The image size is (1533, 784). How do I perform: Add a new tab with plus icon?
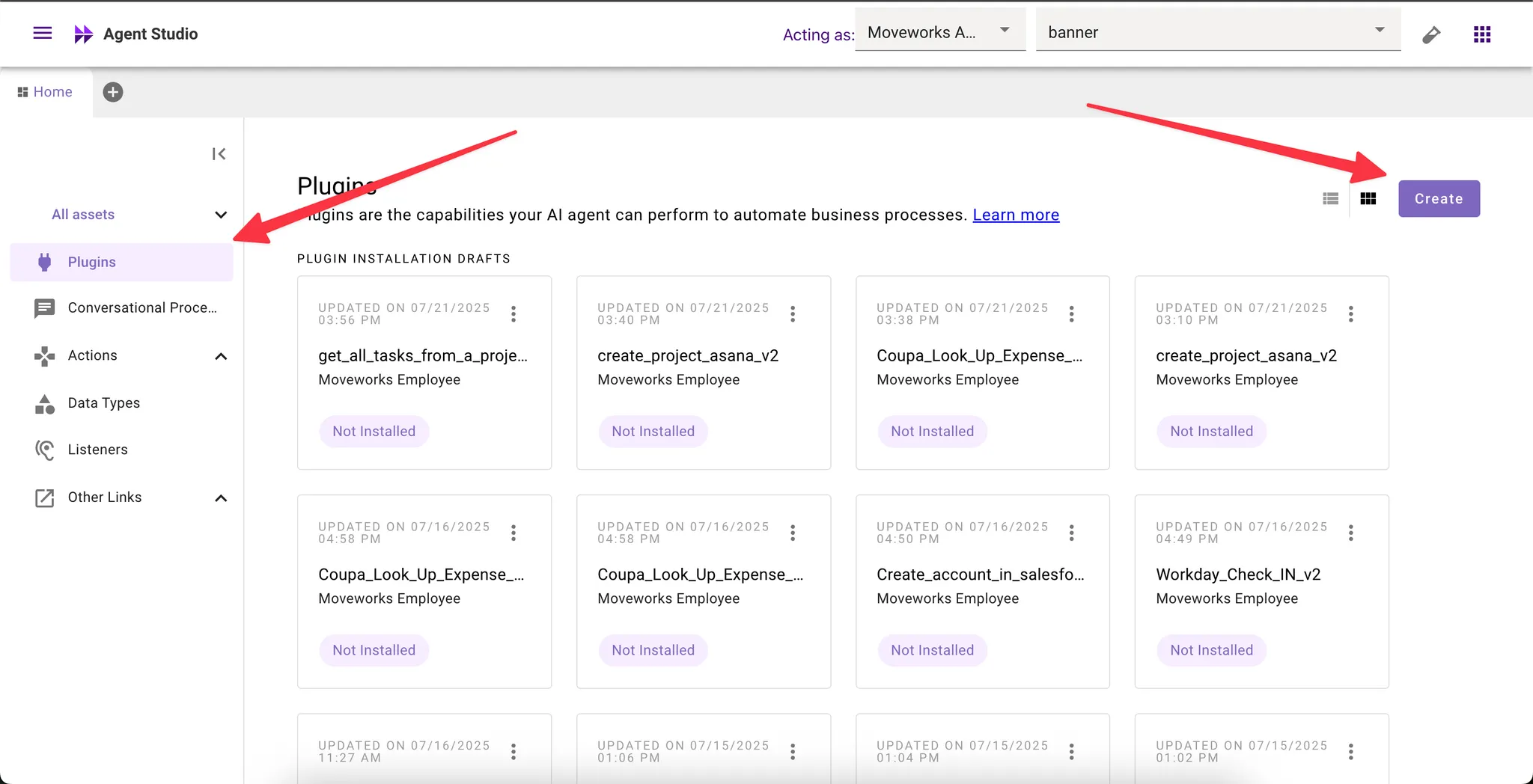(113, 92)
